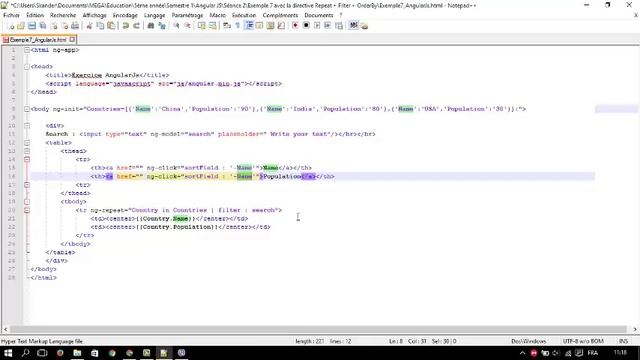Run macro multiple times icon
The image size is (640, 360).
click(x=328, y=26)
